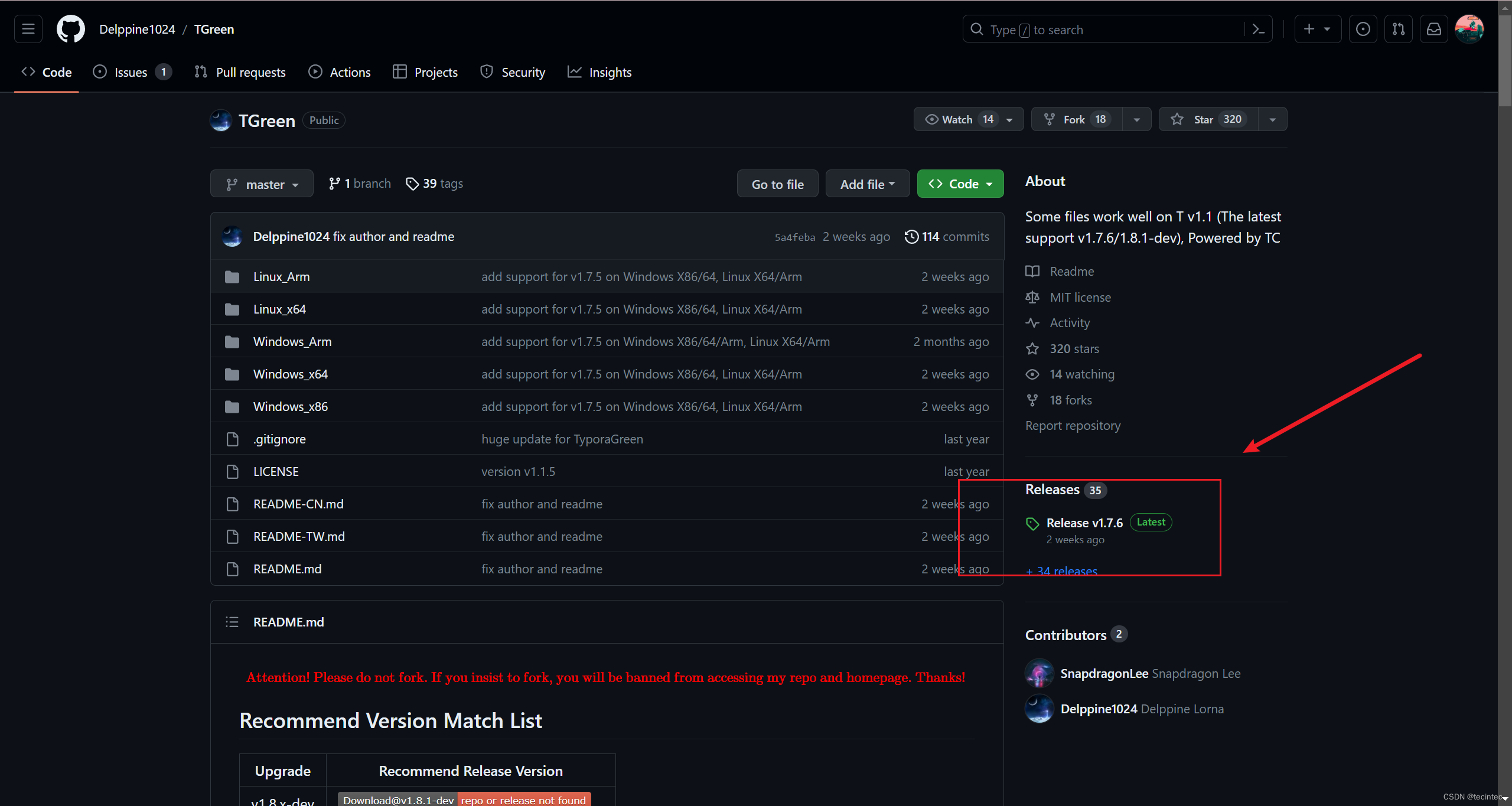Open the GitHub homepage logo
Image resolution: width=1512 pixels, height=806 pixels.
click(71, 29)
